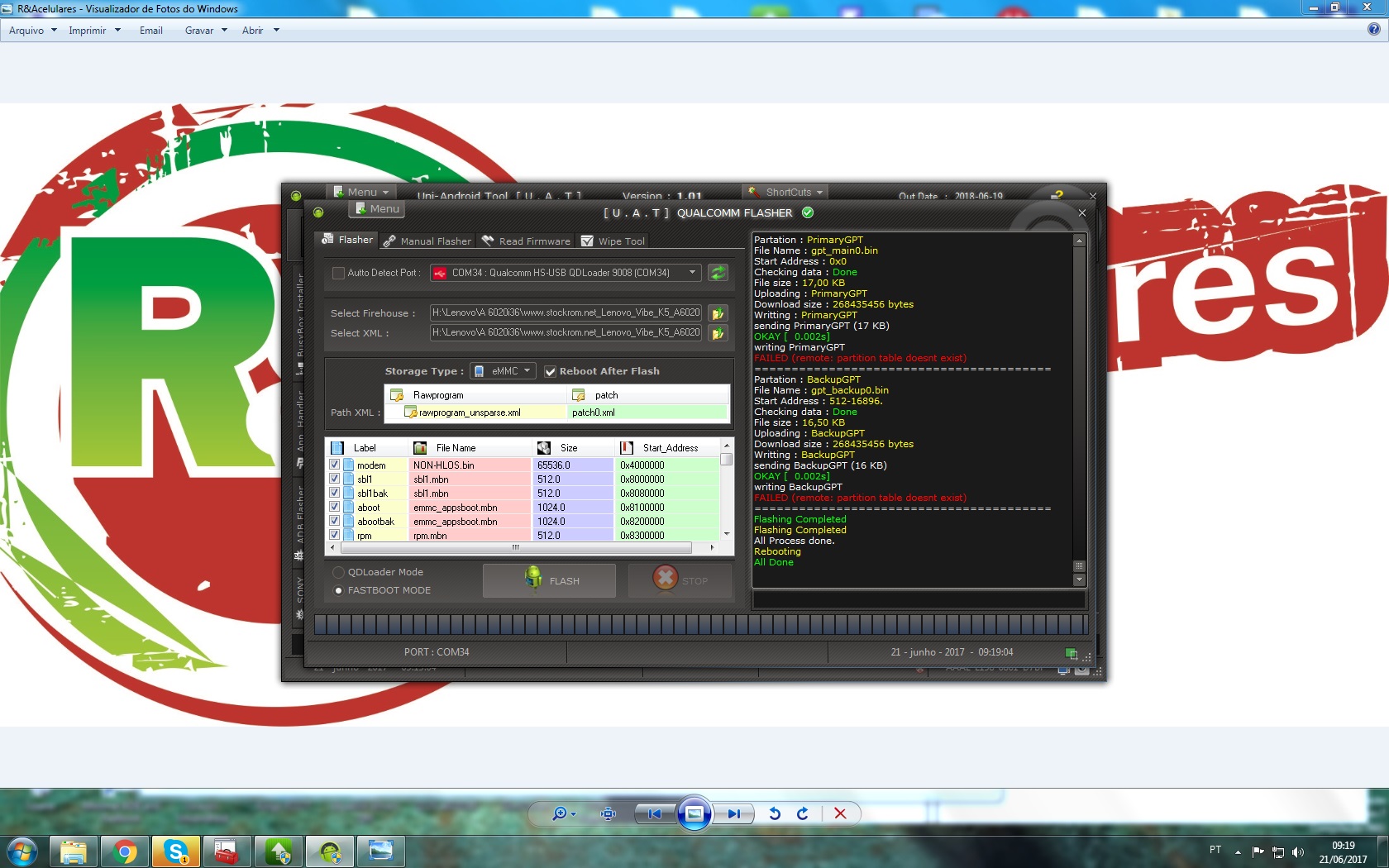The width and height of the screenshot is (1389, 868).
Task: Click the Start_Address column header
Action: [x=668, y=448]
